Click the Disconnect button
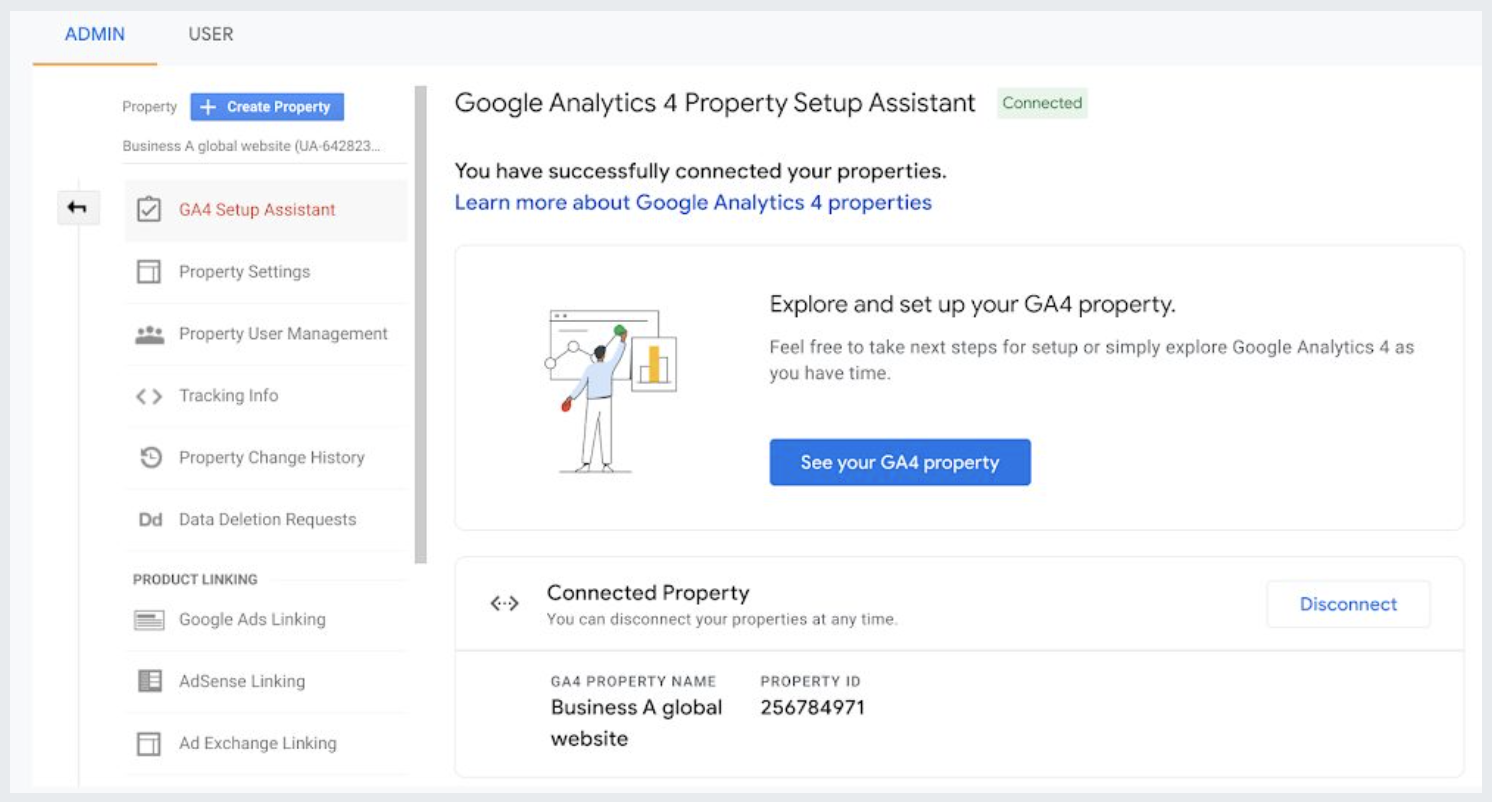Viewport: 1492px width, 802px height. [x=1348, y=604]
